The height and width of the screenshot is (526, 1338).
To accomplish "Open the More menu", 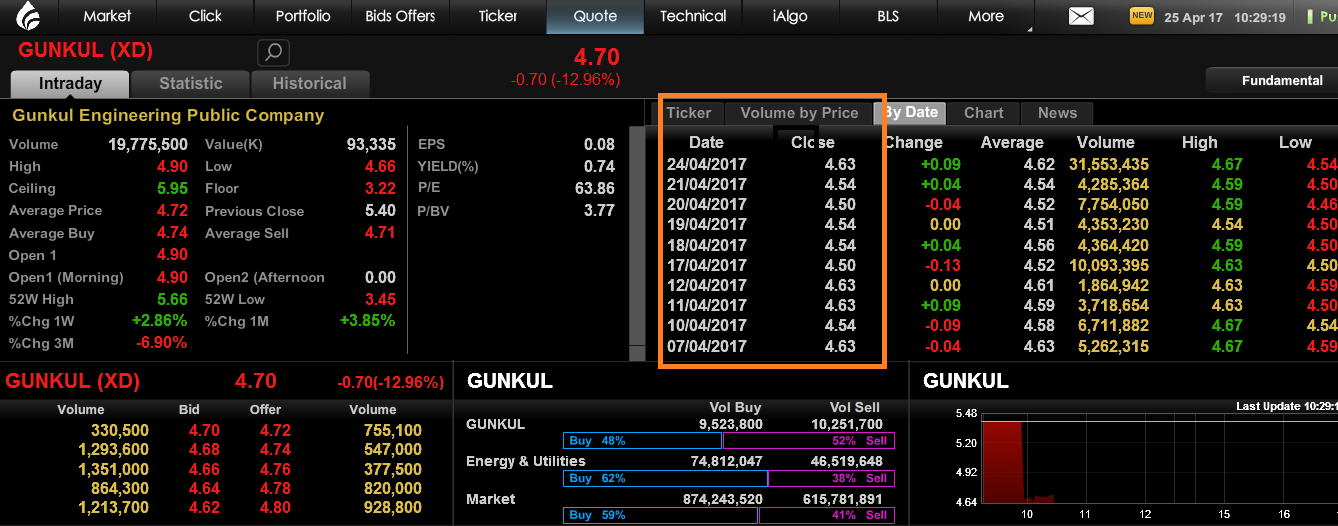I will pyautogui.click(x=985, y=16).
